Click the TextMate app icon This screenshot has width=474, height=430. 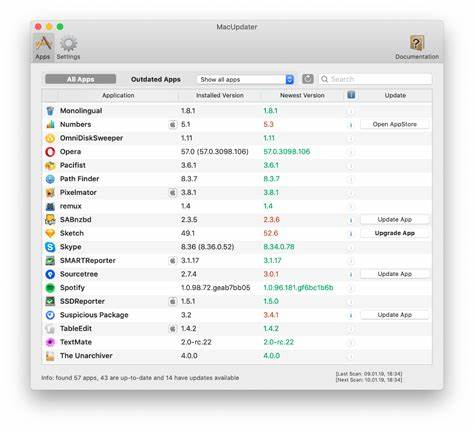click(x=50, y=342)
